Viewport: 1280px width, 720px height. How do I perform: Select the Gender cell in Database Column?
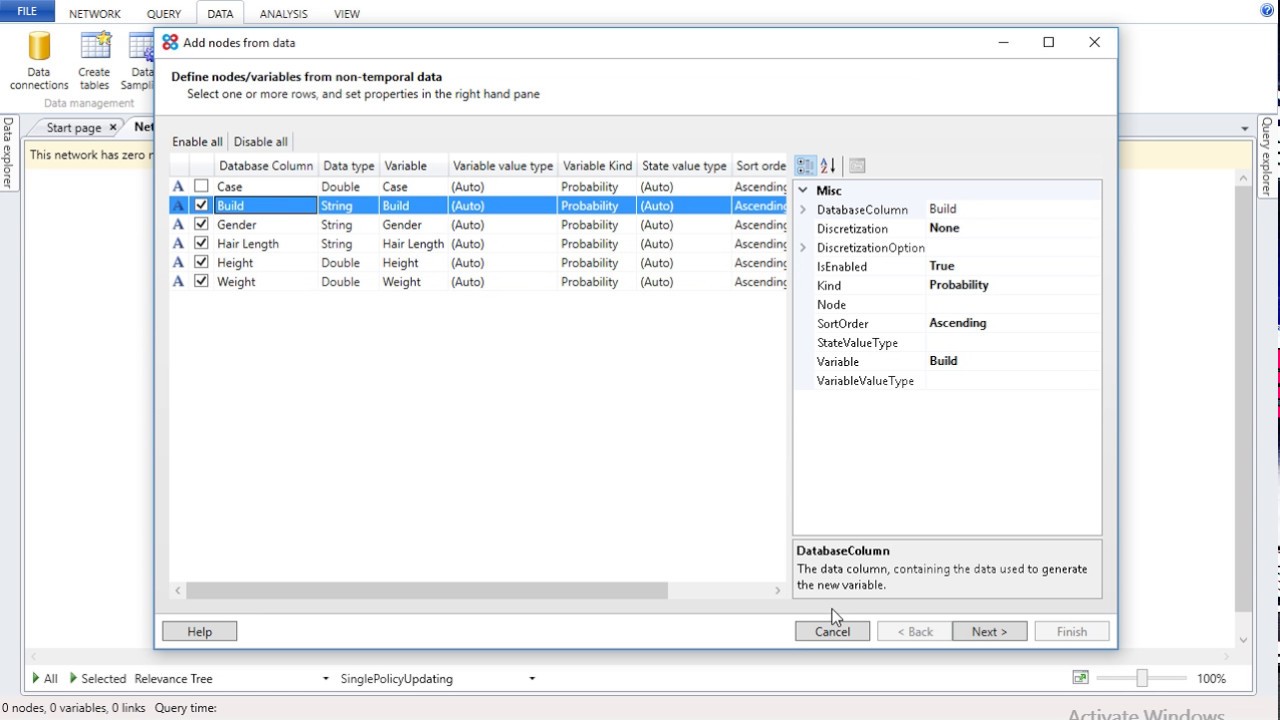(266, 225)
